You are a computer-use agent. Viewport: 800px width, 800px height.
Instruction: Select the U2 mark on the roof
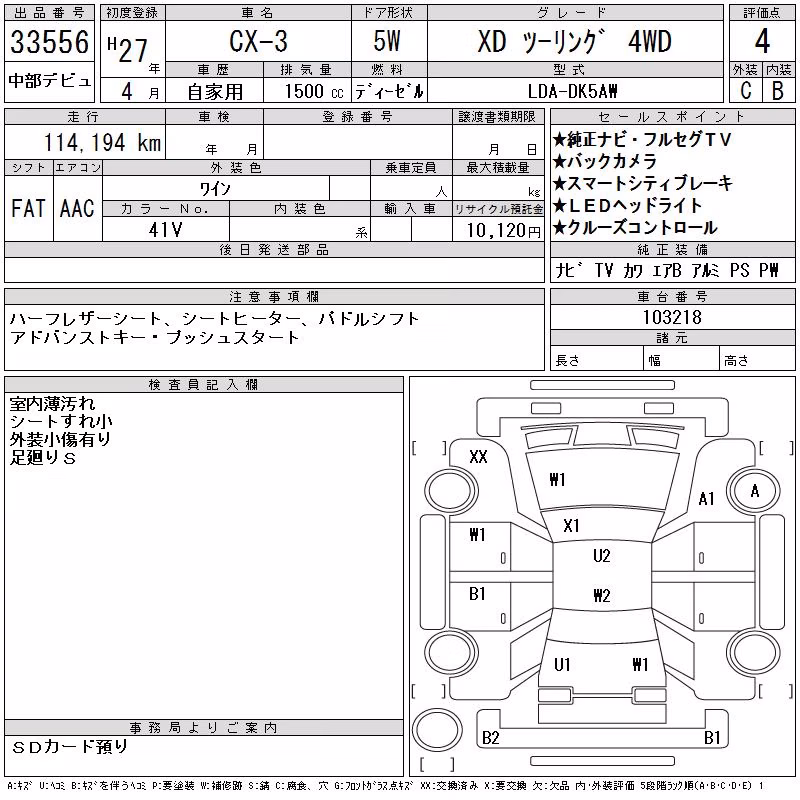click(x=602, y=555)
